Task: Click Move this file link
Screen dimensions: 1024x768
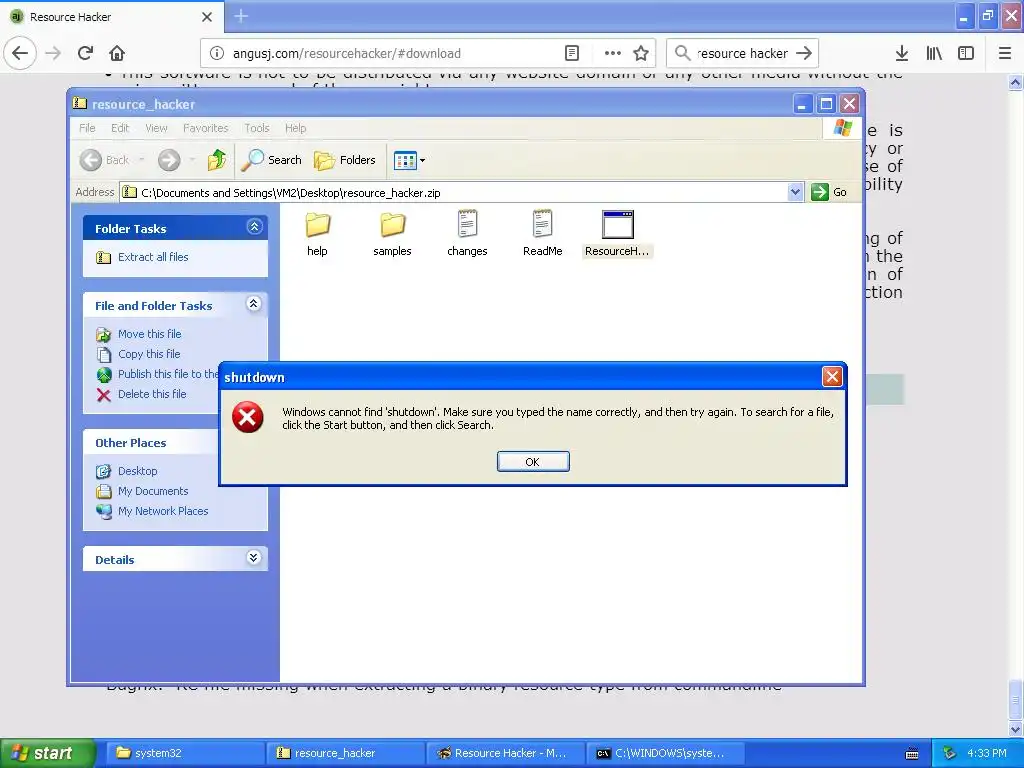Action: point(150,334)
